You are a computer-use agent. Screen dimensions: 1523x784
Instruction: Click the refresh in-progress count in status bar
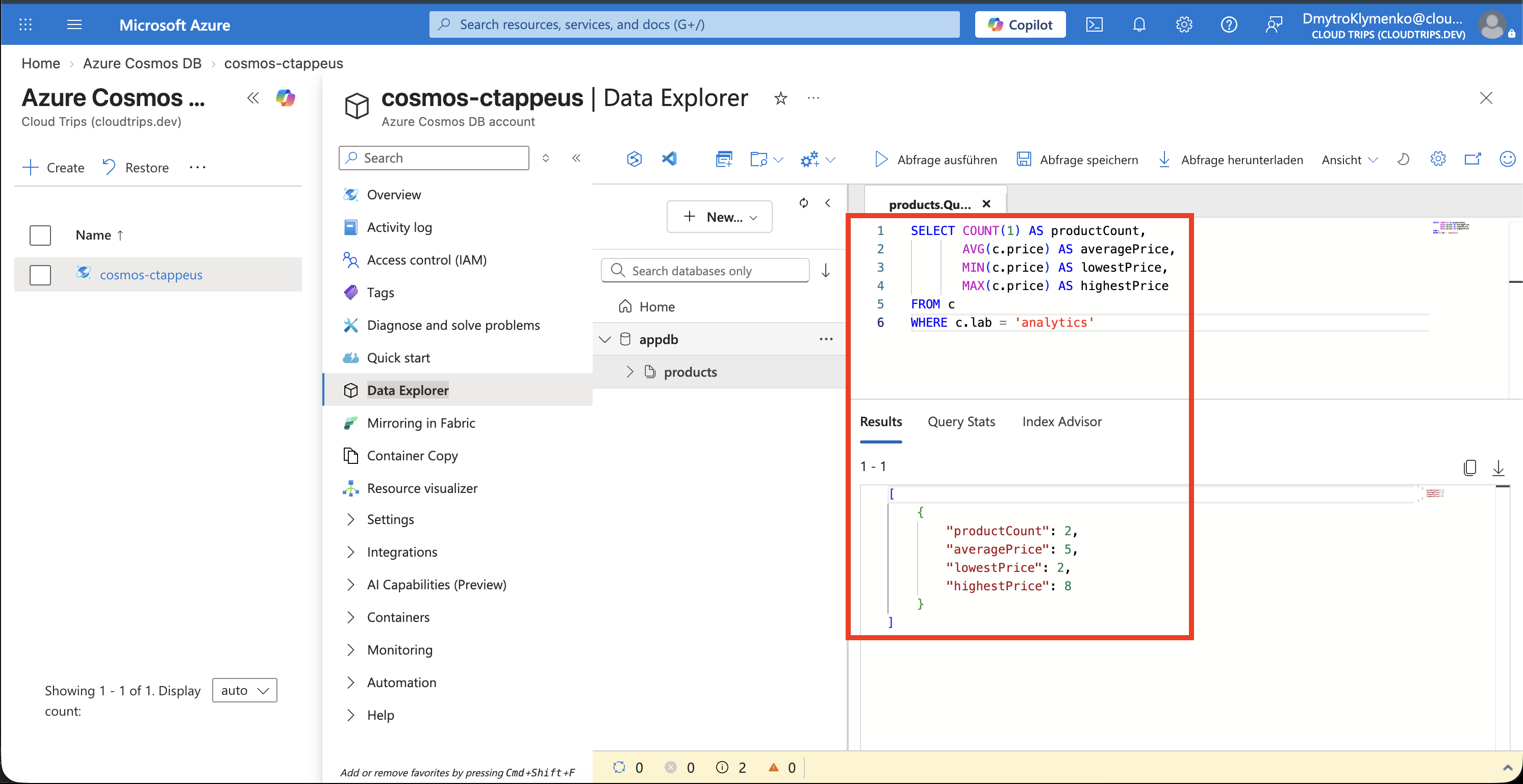click(628, 768)
